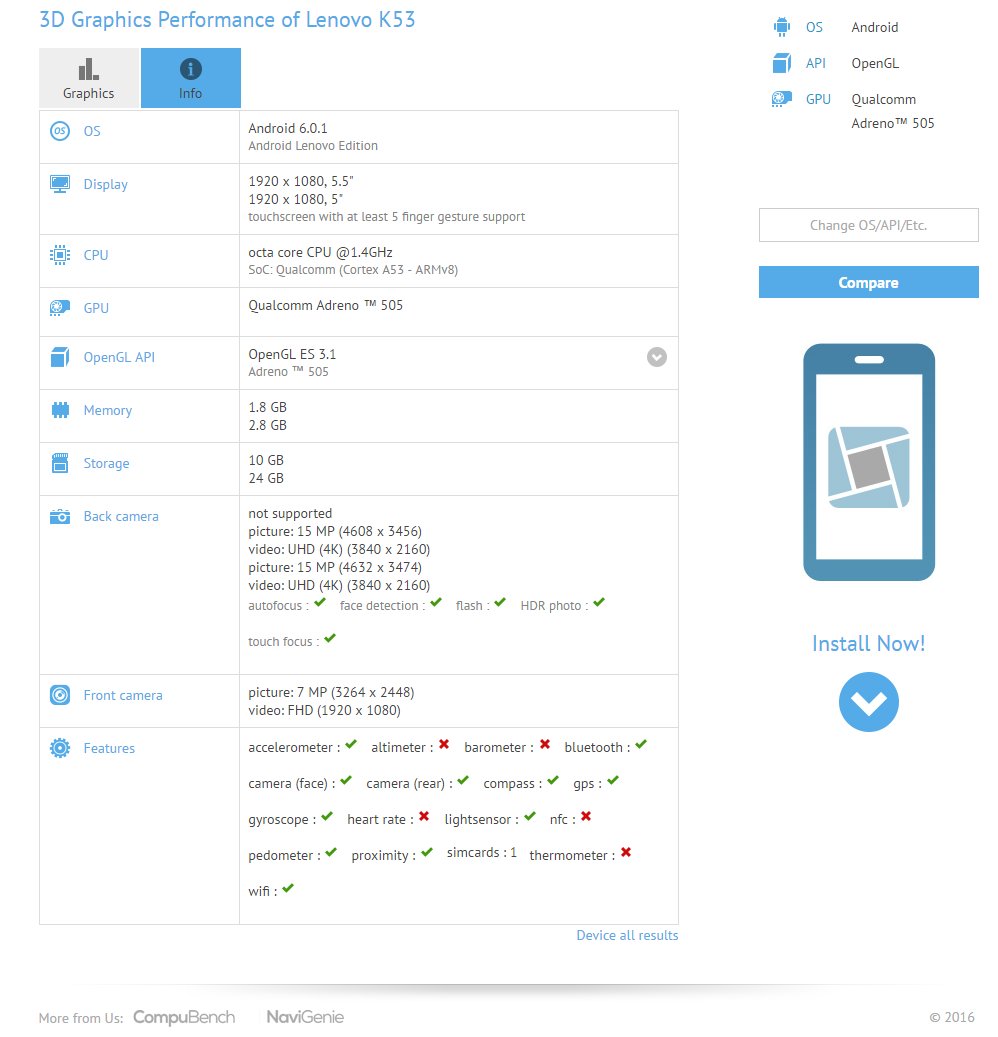This screenshot has width=998, height=1037.
Task: Click the thermometer red cross mark
Action: (626, 852)
